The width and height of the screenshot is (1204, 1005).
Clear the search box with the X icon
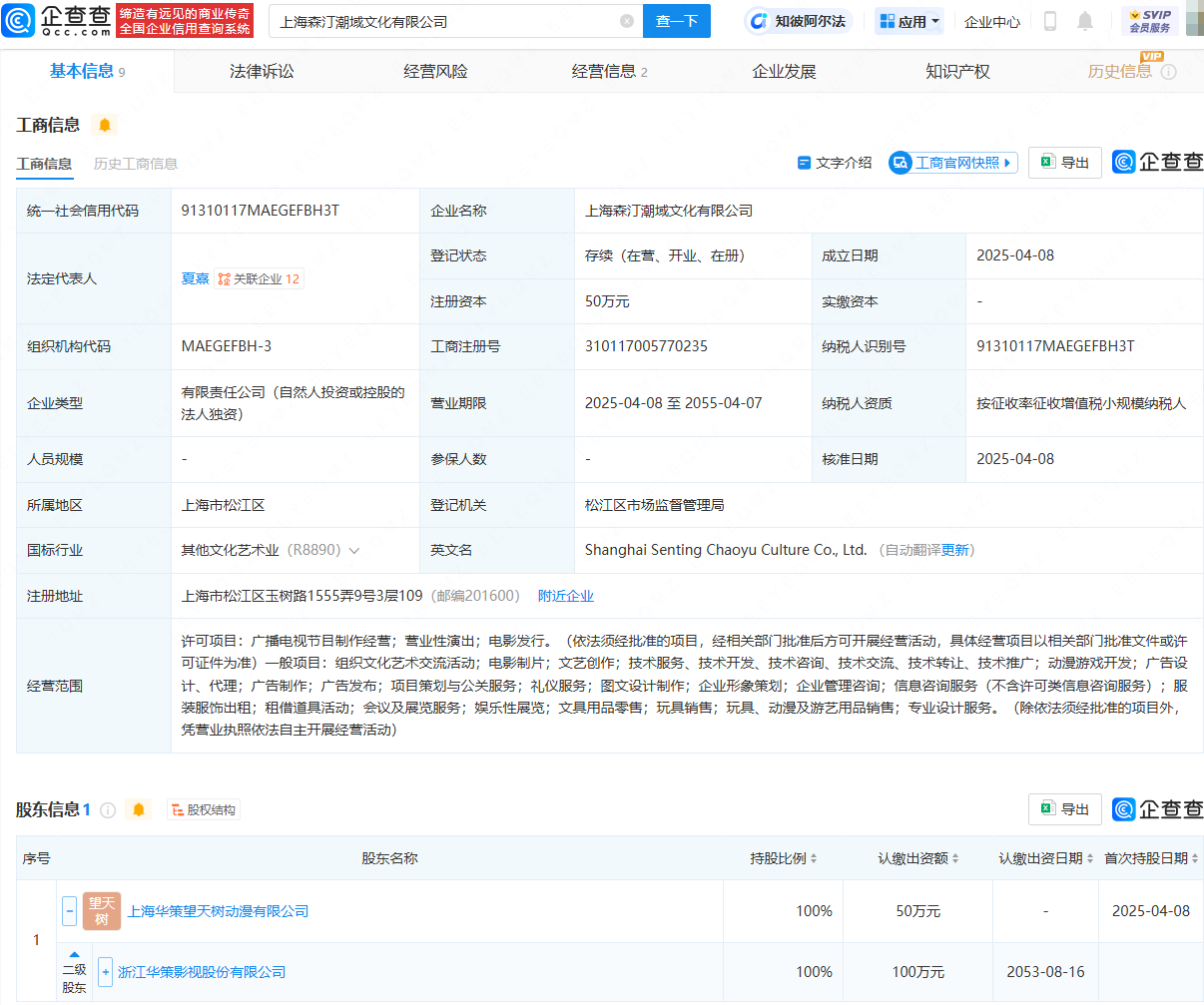(x=627, y=21)
